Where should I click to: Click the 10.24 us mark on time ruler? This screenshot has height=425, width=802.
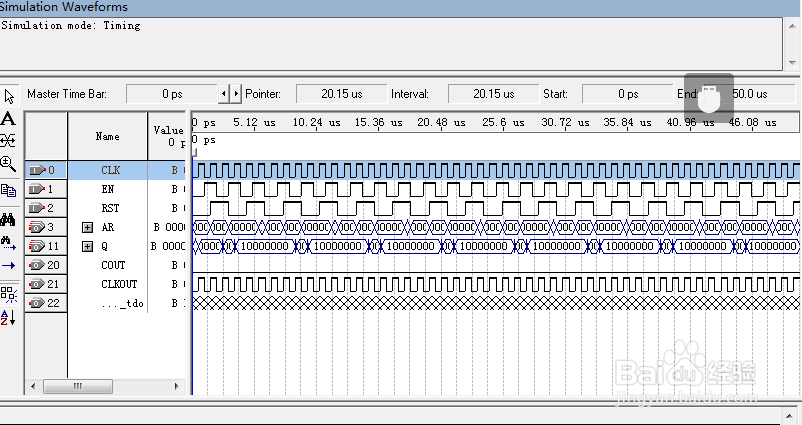[x=316, y=123]
